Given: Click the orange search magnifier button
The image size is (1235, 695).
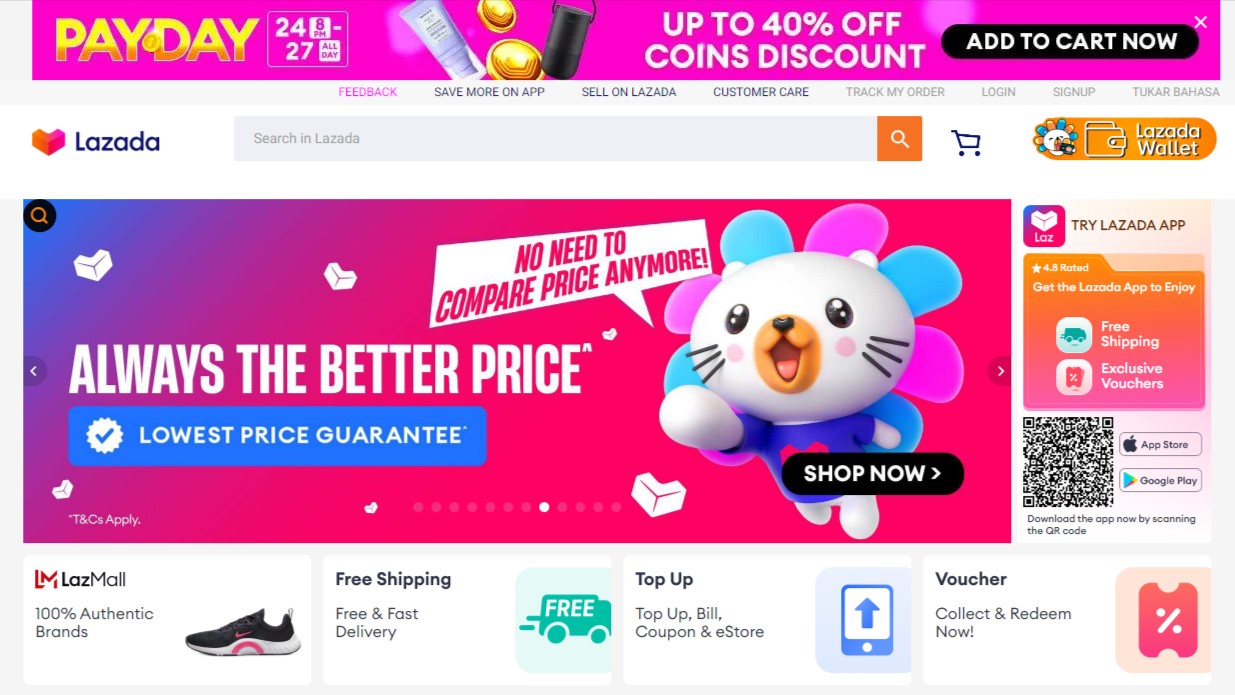Looking at the screenshot, I should pos(899,139).
